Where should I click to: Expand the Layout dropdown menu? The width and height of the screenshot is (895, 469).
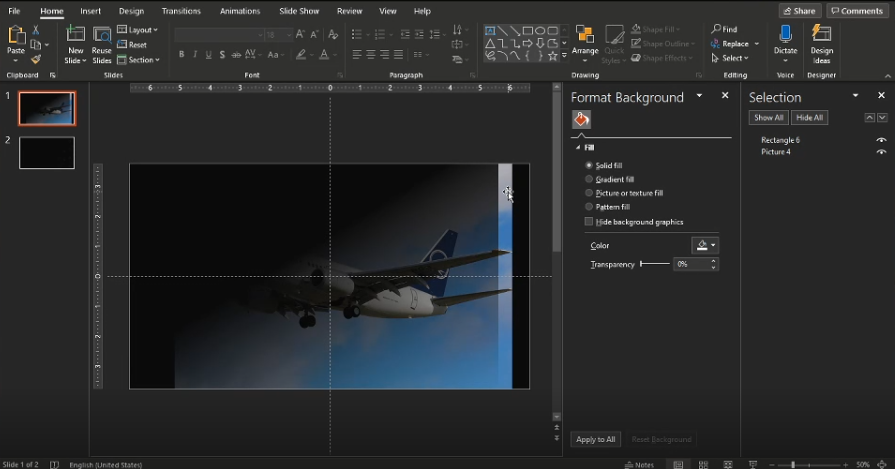pos(138,30)
